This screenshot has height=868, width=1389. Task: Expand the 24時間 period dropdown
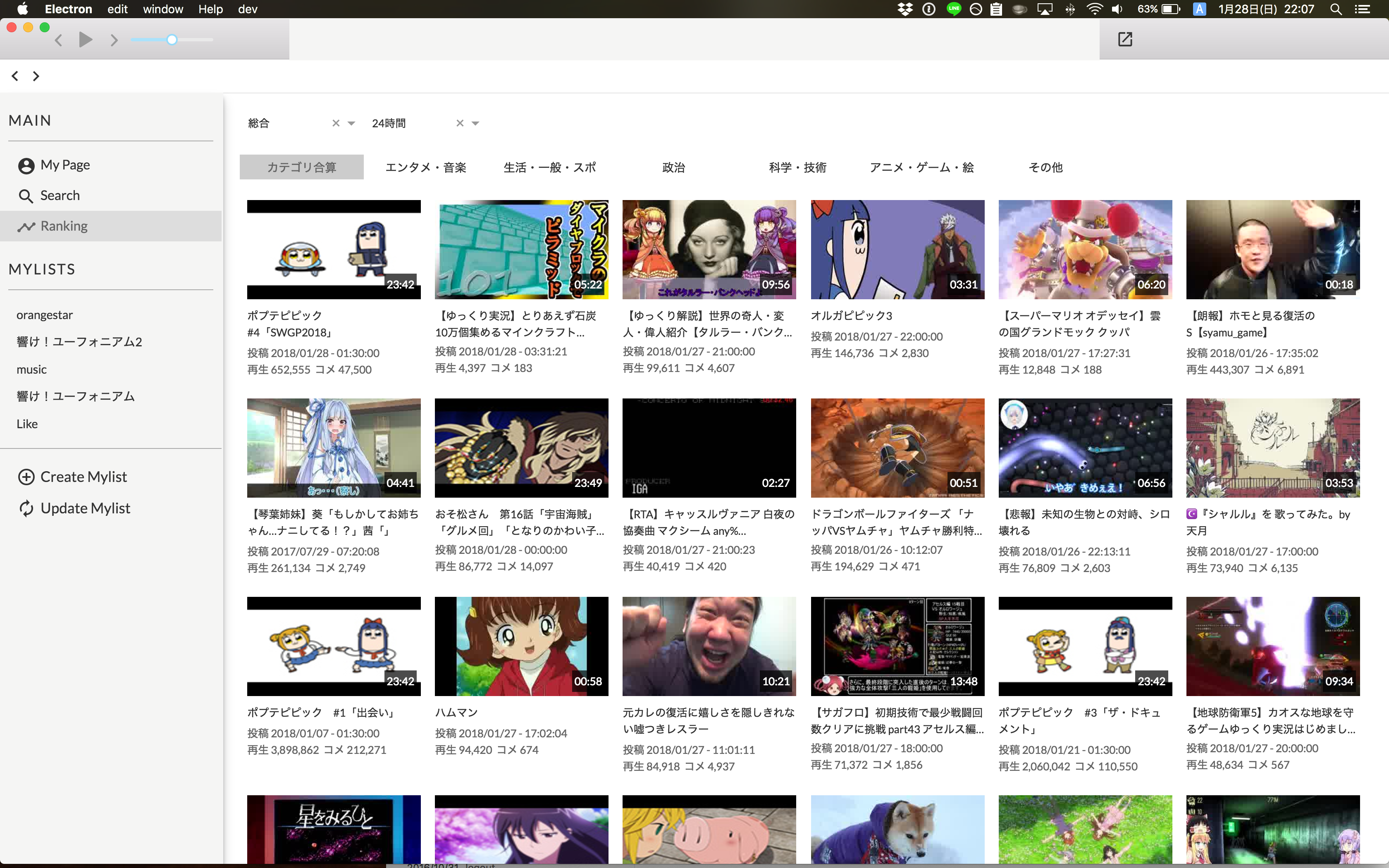click(475, 124)
